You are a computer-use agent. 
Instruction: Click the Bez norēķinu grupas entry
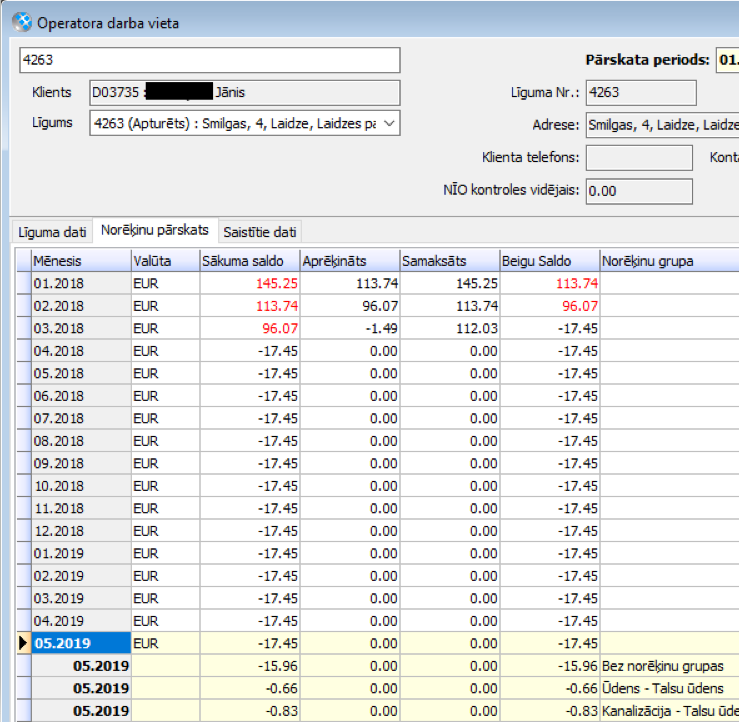click(664, 666)
